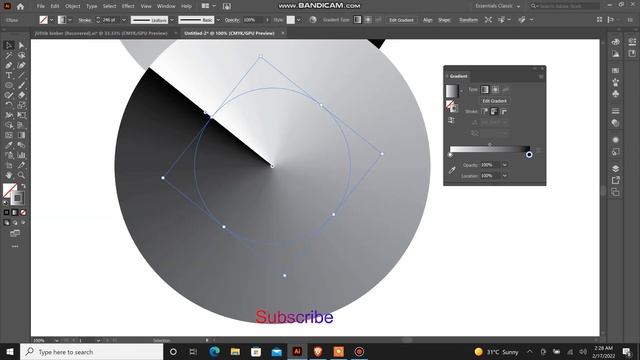640x360 pixels.
Task: Select Radial Gradient type in Gradient panel
Action: (495, 89)
